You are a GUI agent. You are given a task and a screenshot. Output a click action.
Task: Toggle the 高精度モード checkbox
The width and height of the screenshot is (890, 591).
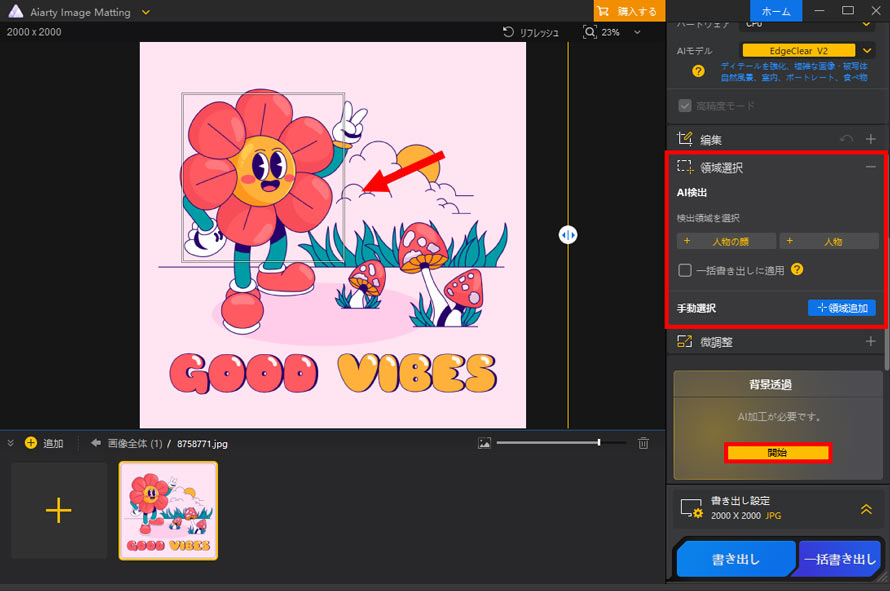click(685, 106)
